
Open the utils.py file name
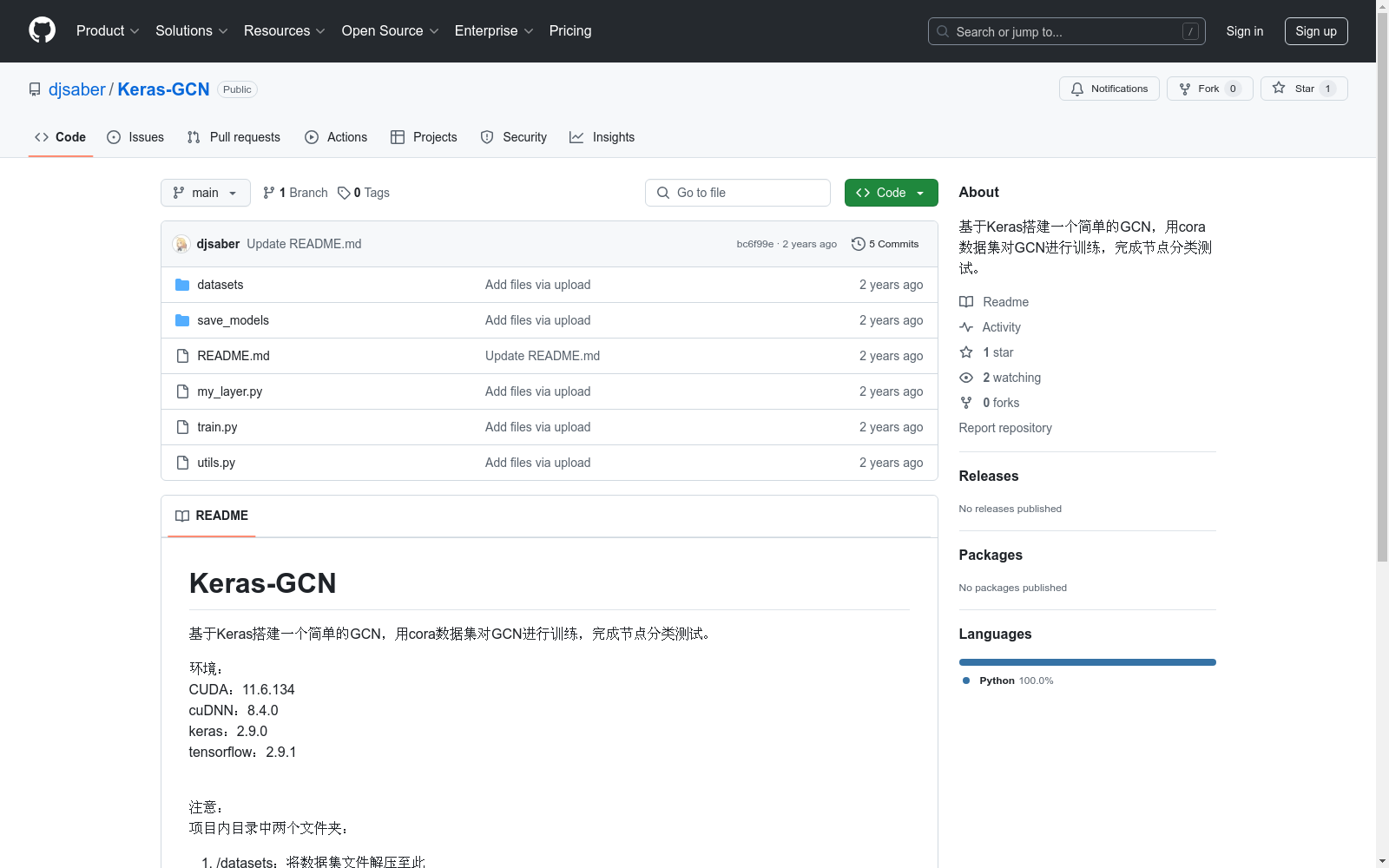(216, 463)
